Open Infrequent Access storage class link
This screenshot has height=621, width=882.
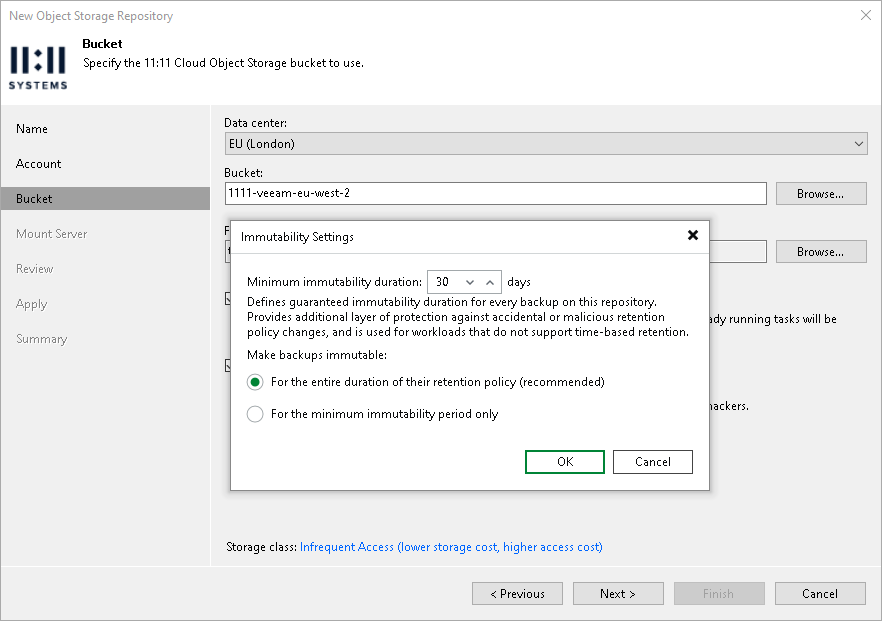[451, 547]
